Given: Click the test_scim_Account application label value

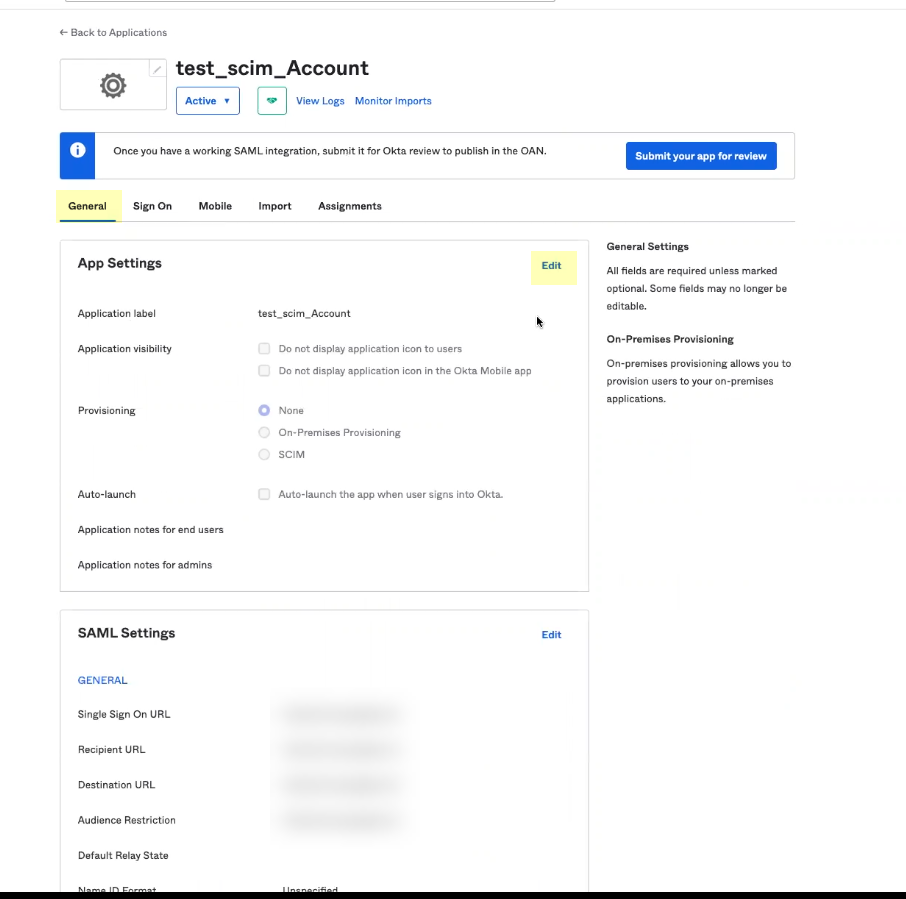Looking at the screenshot, I should point(304,313).
